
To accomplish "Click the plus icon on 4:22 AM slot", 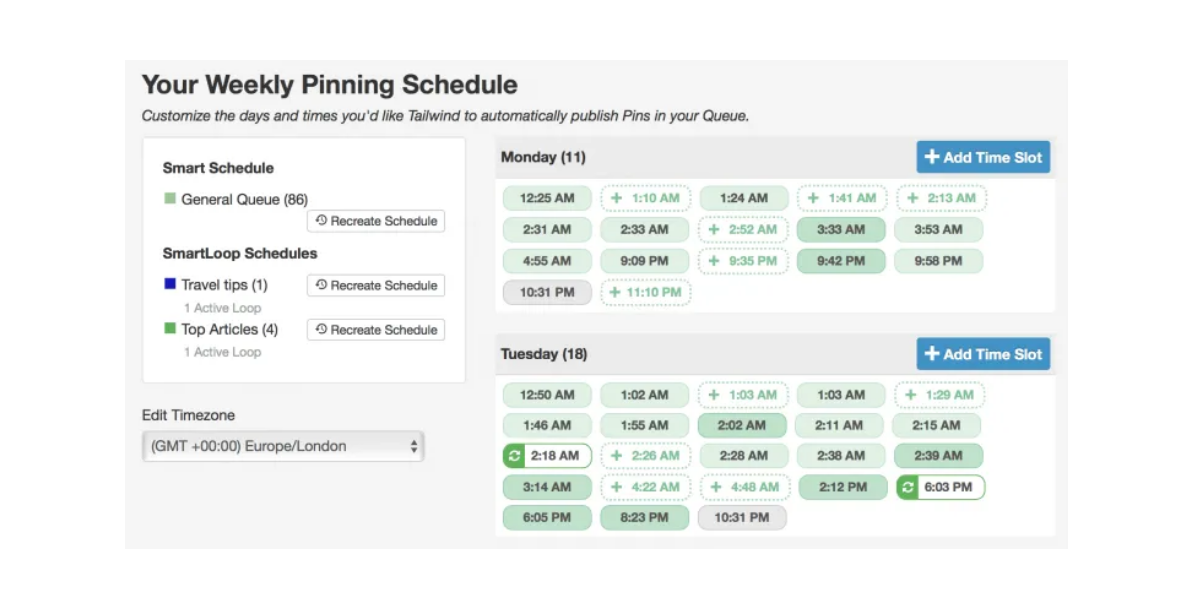I will click(x=617, y=487).
